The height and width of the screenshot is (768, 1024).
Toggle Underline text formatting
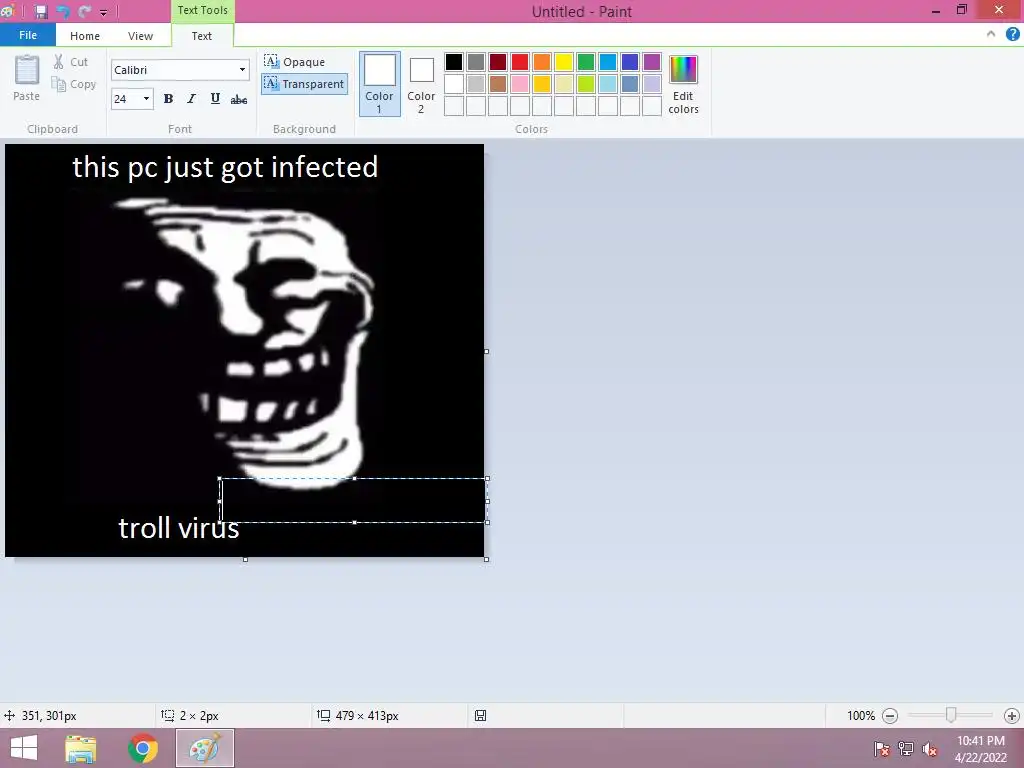[215, 99]
